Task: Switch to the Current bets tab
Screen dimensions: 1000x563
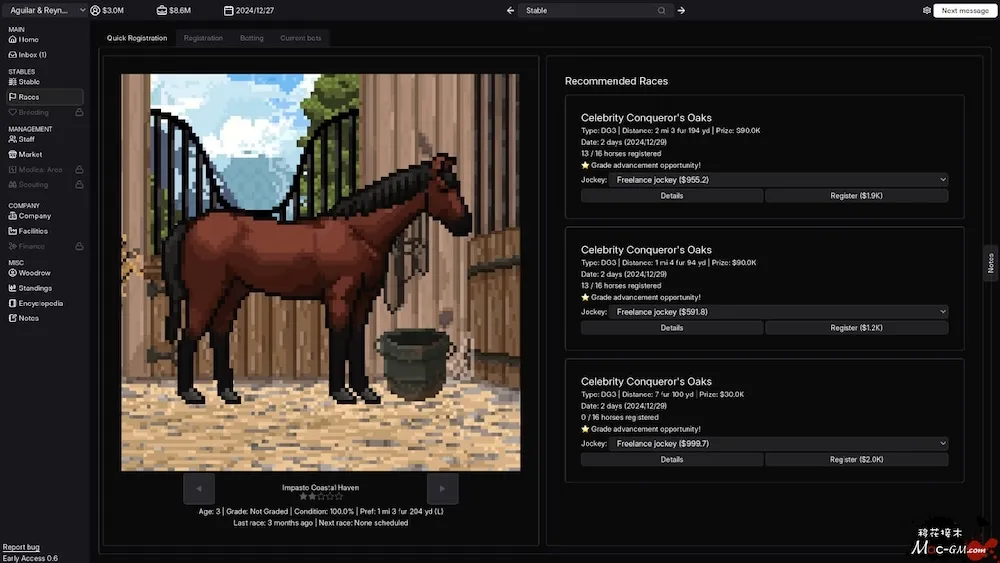Action: pyautogui.click(x=301, y=38)
